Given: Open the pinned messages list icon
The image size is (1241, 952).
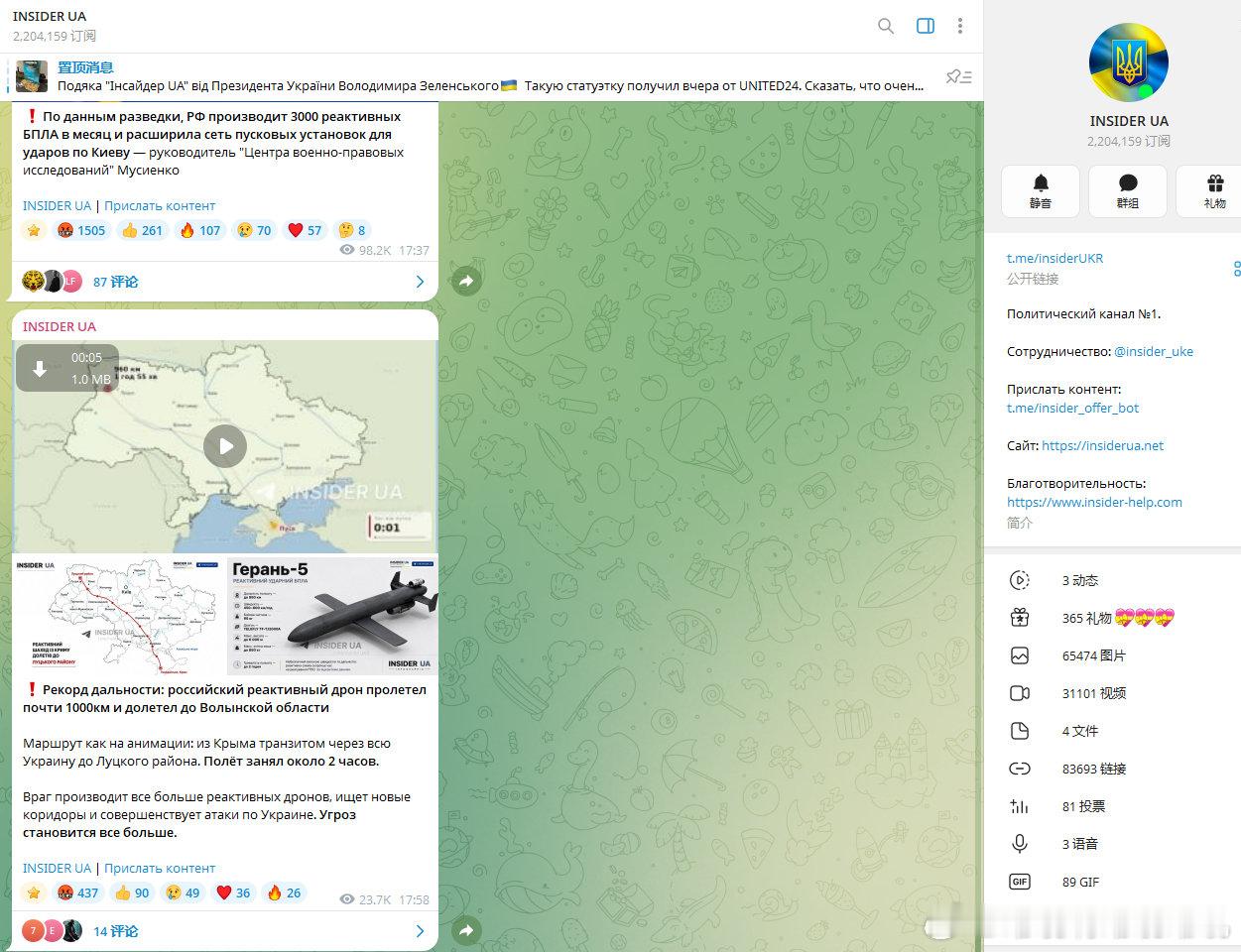Looking at the screenshot, I should (958, 76).
